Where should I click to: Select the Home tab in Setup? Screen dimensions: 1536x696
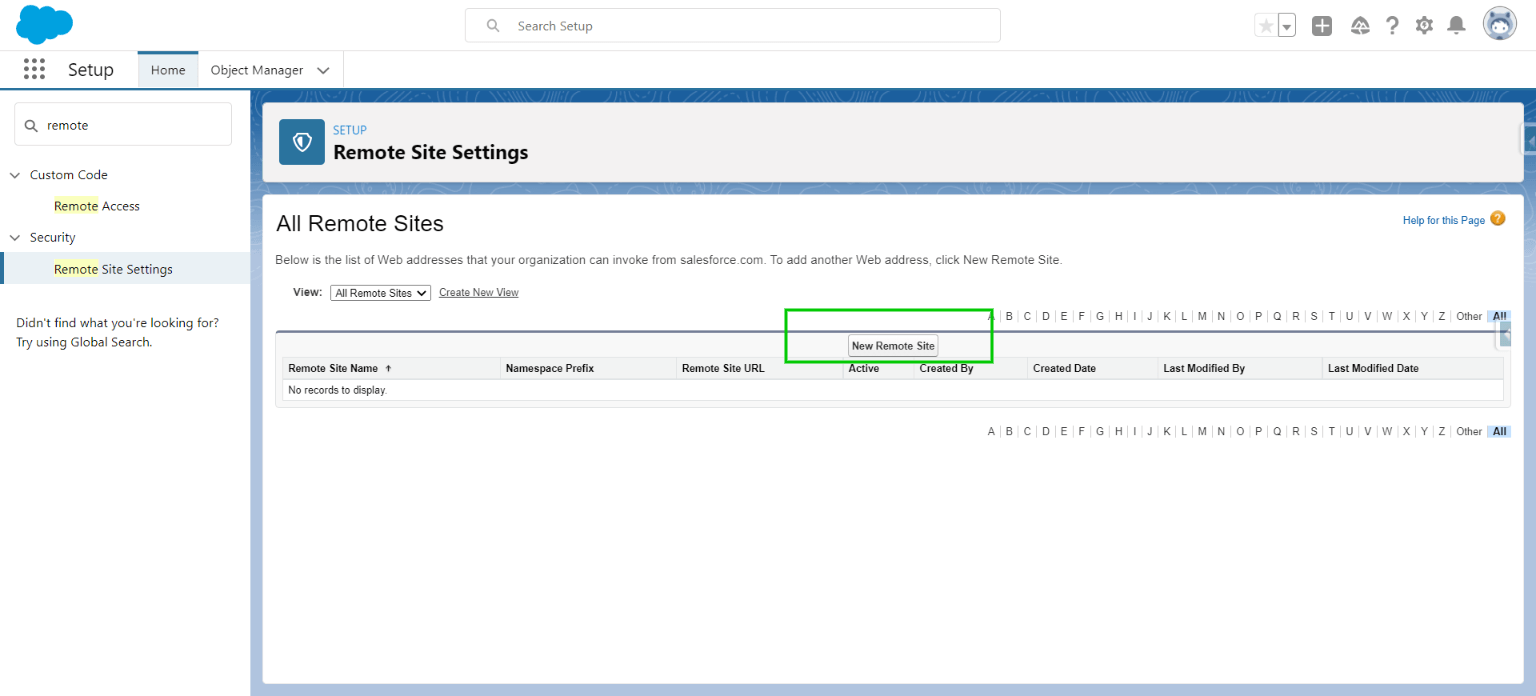pos(167,69)
